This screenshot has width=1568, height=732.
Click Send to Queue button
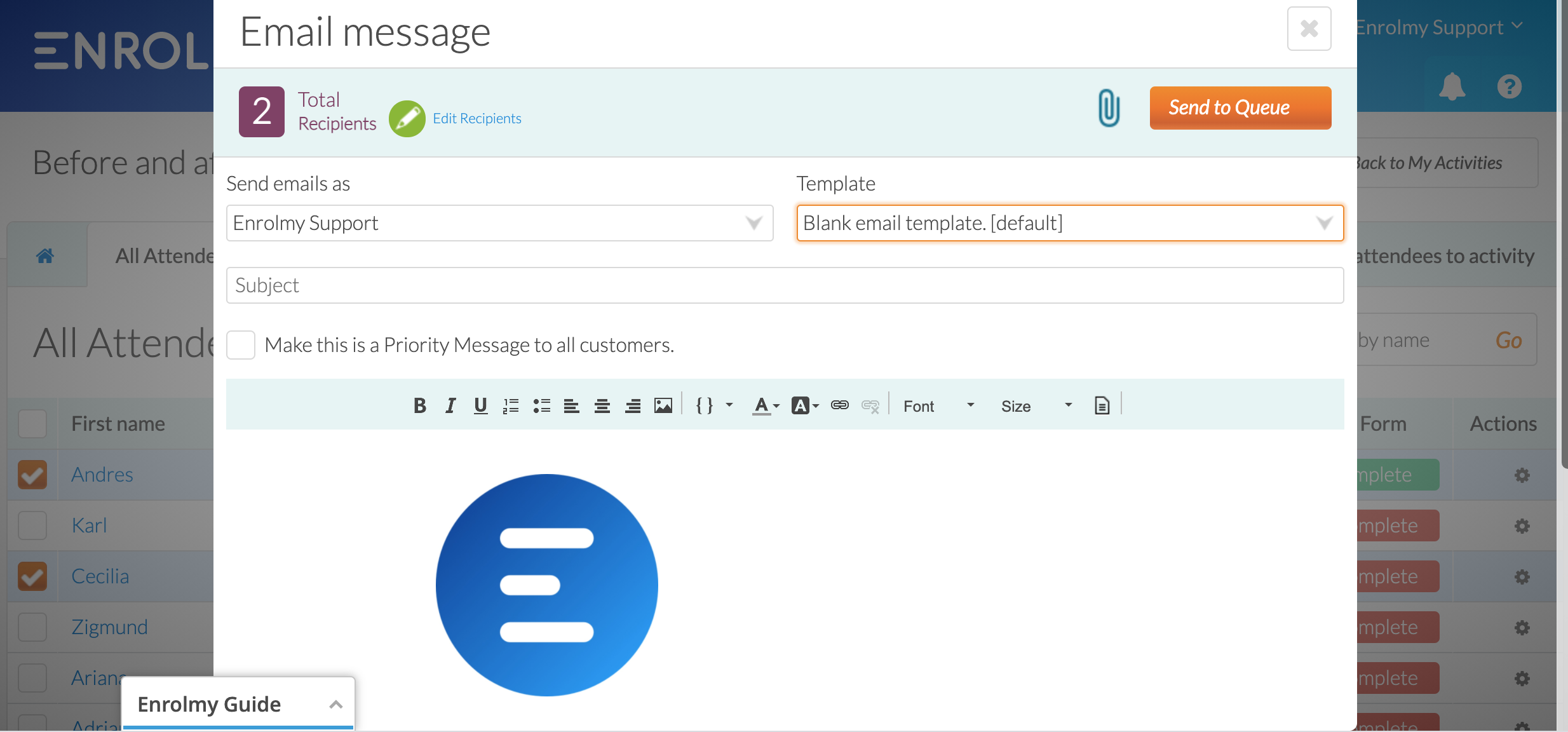[1240, 107]
